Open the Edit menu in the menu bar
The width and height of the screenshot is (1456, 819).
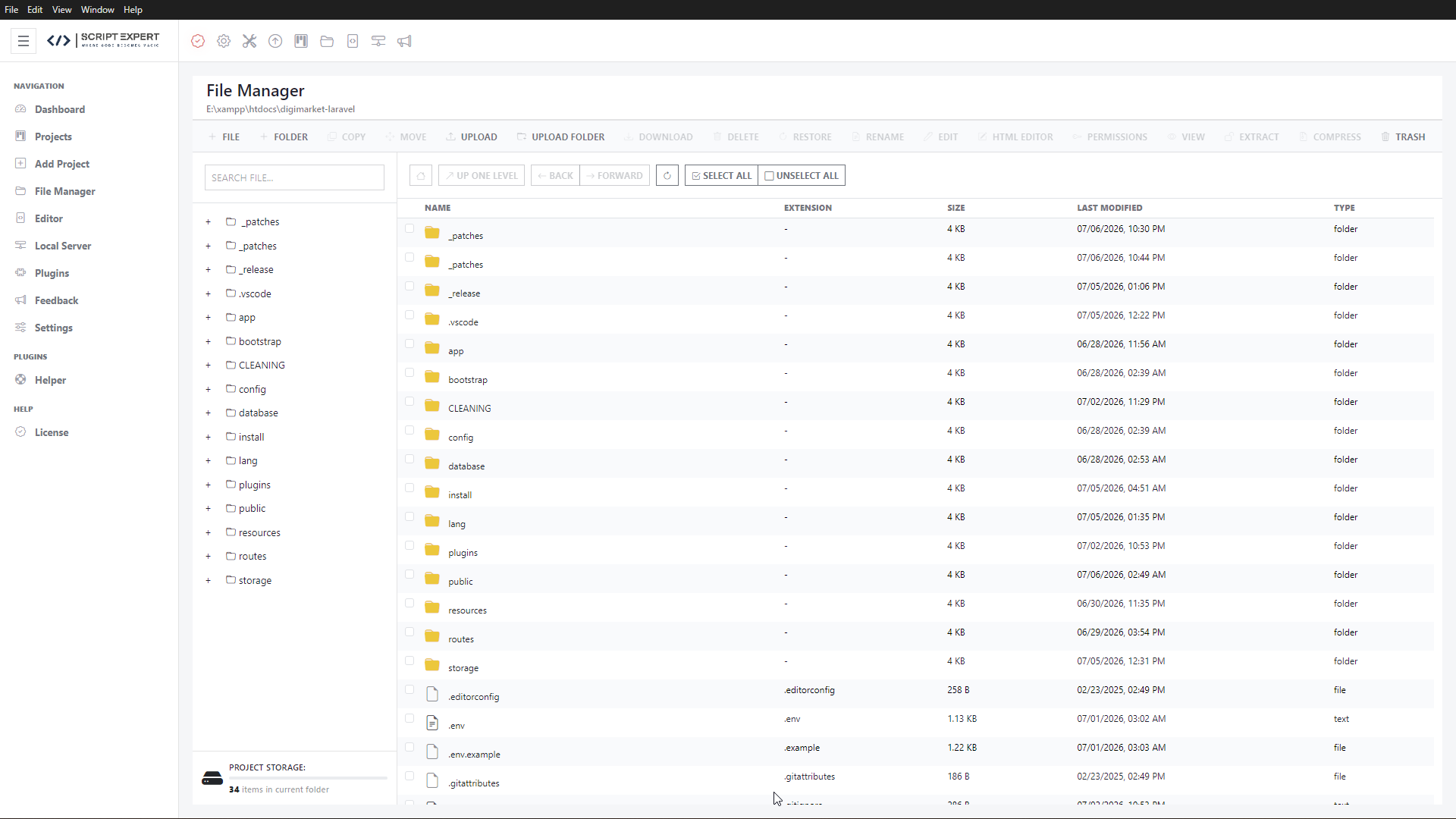pyautogui.click(x=35, y=10)
